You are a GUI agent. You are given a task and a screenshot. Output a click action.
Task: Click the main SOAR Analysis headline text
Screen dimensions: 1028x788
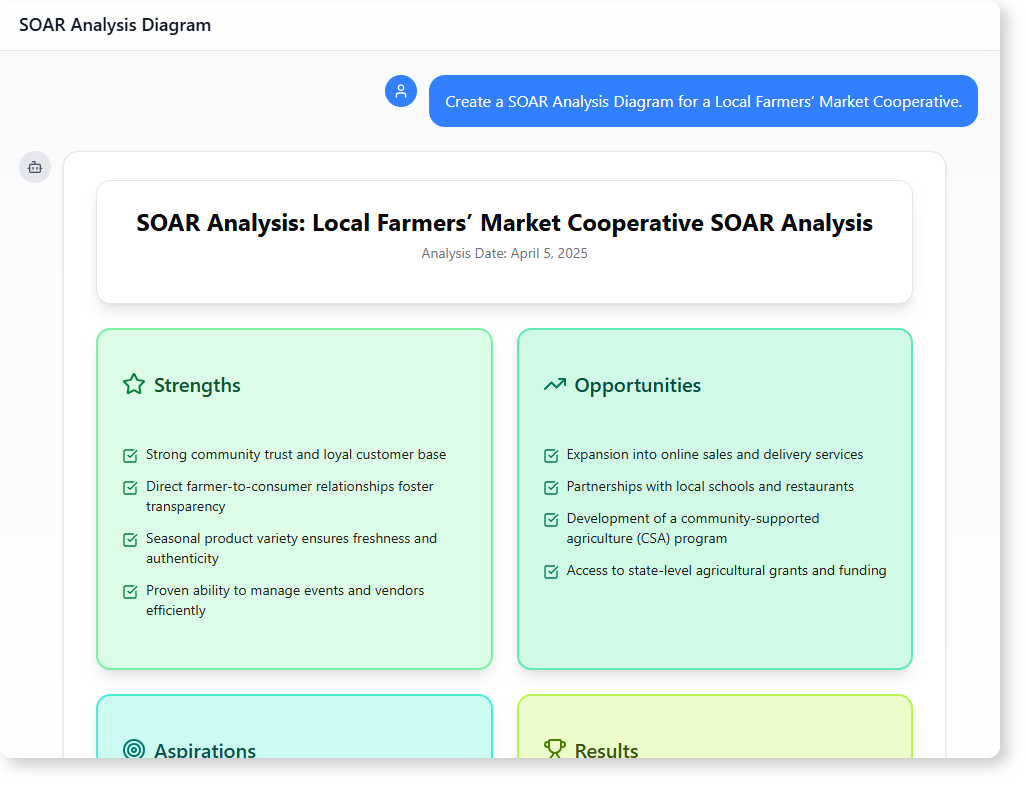(504, 222)
